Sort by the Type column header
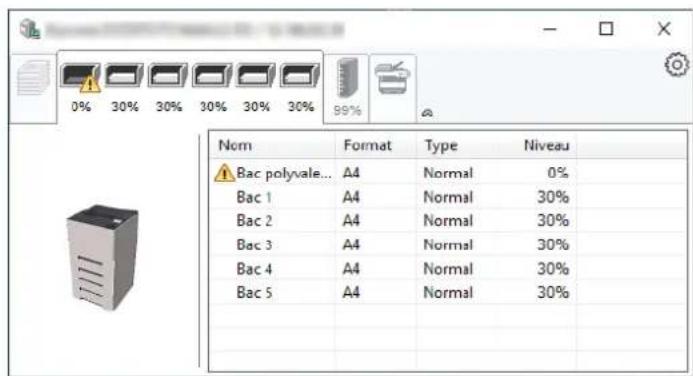The image size is (693, 376). click(456, 145)
